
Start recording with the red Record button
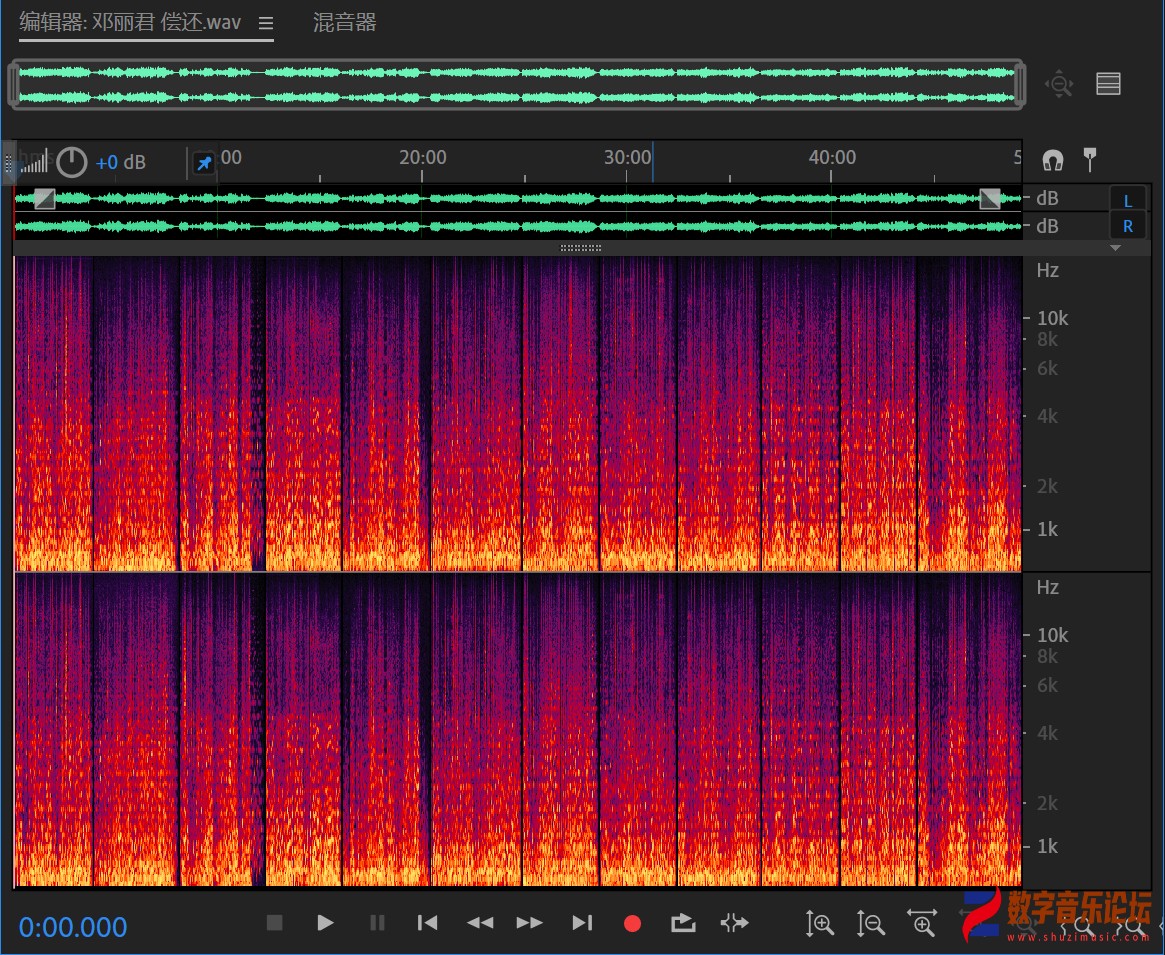tap(632, 923)
